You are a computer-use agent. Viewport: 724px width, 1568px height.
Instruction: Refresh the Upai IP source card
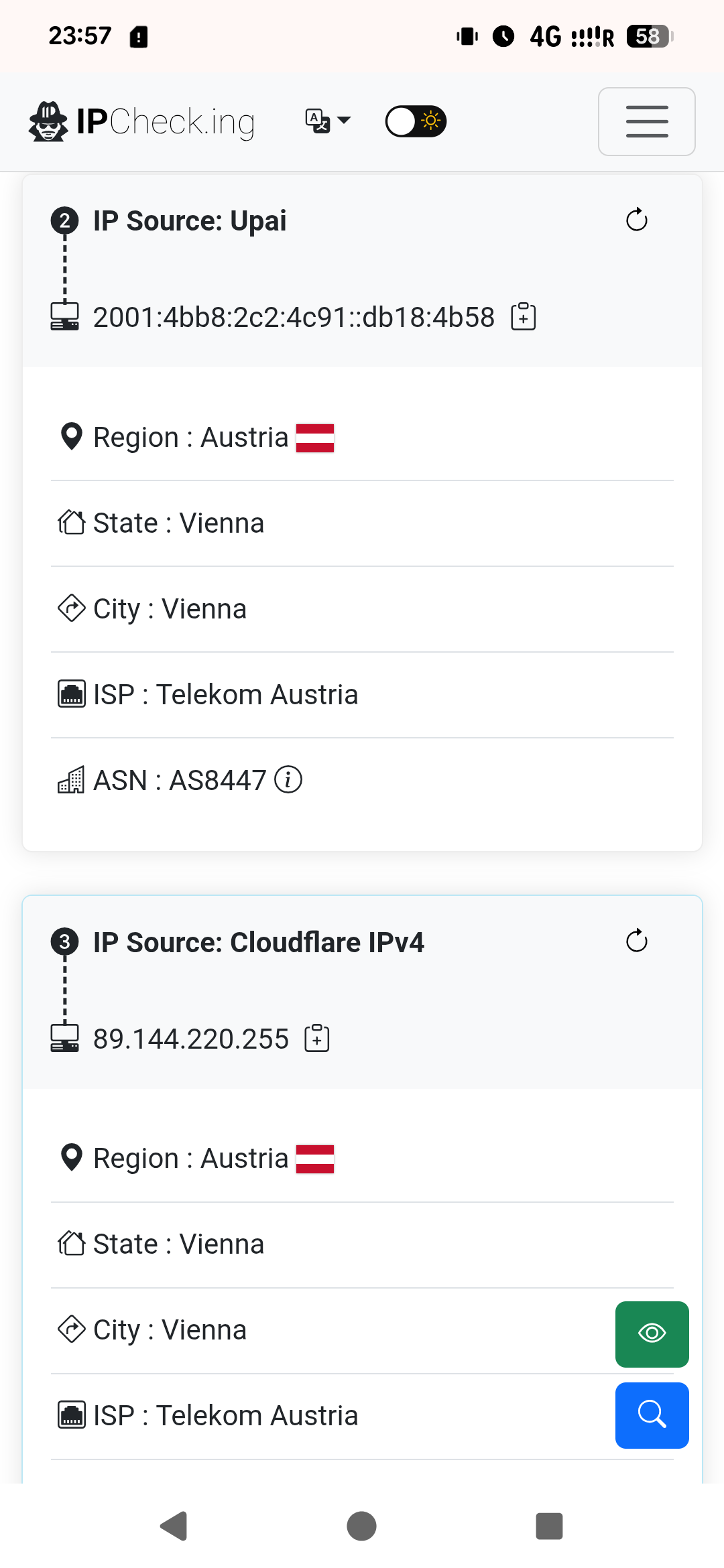pos(636,220)
